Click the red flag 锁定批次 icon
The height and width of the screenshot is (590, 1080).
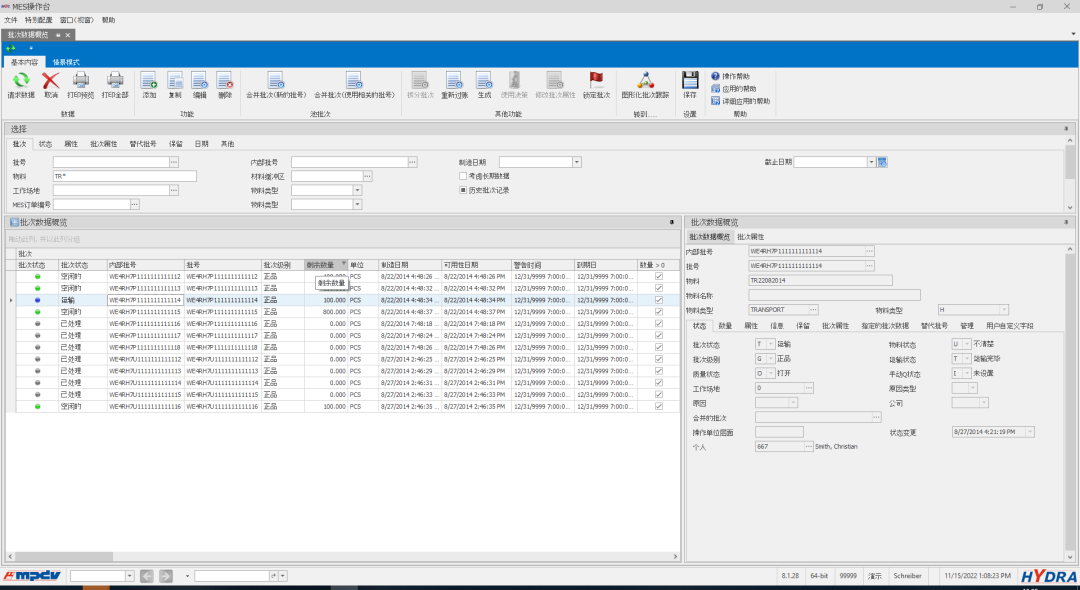point(596,80)
